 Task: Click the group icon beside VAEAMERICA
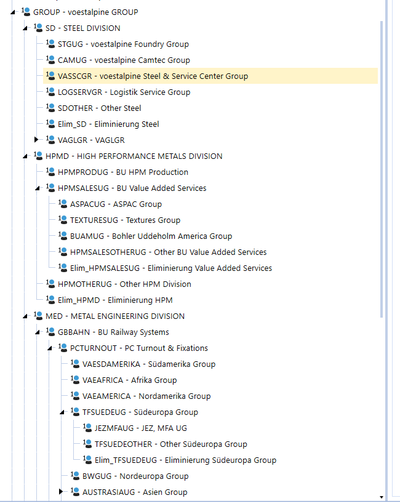(x=75, y=396)
